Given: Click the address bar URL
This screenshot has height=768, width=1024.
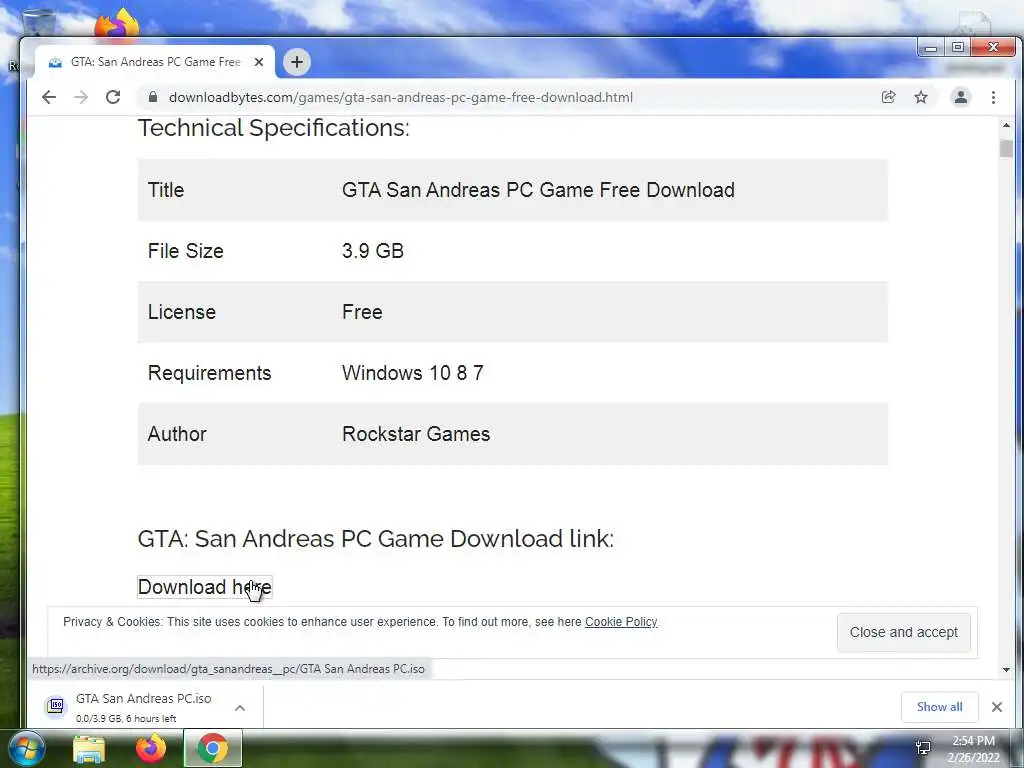Looking at the screenshot, I should tap(400, 97).
